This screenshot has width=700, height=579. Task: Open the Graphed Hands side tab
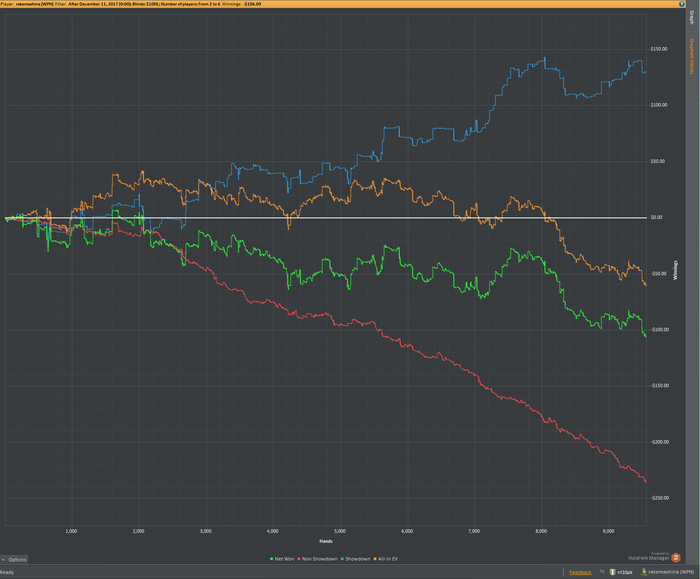[x=692, y=57]
